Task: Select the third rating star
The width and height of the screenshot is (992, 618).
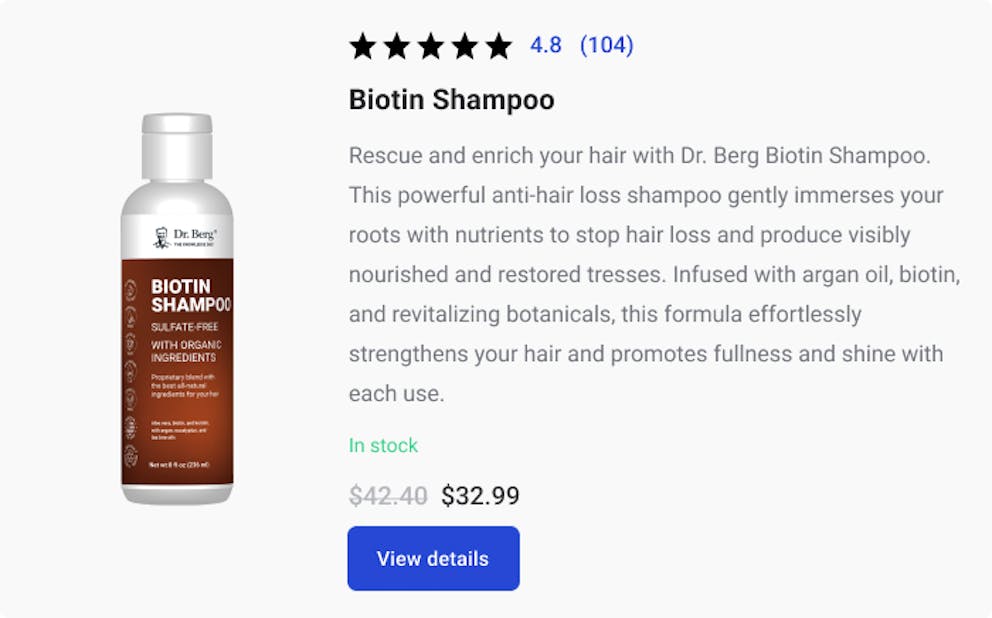Action: coord(432,44)
